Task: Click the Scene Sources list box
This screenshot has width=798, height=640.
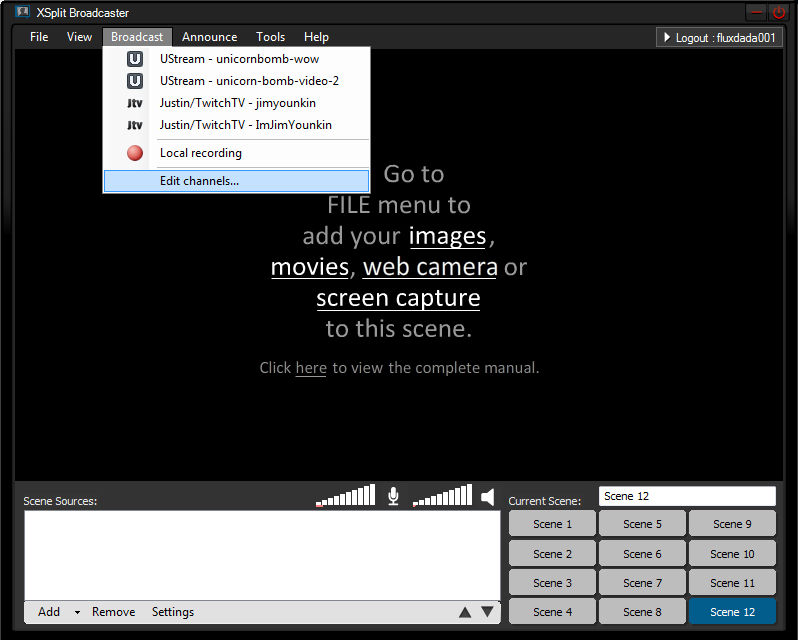Action: (x=262, y=556)
